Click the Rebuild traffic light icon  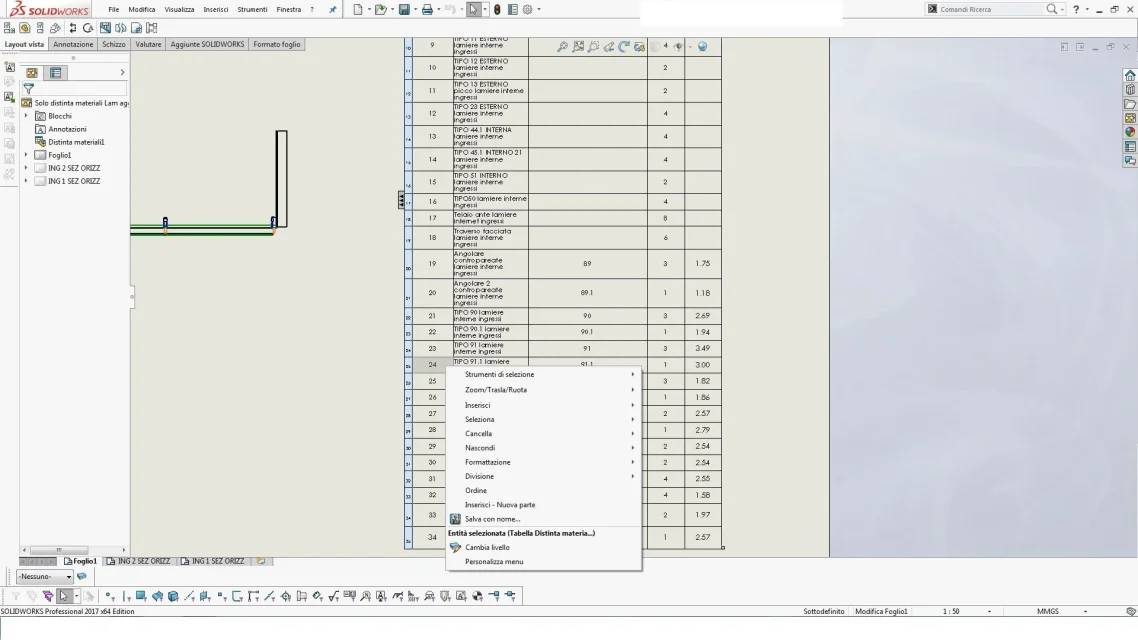(x=497, y=9)
